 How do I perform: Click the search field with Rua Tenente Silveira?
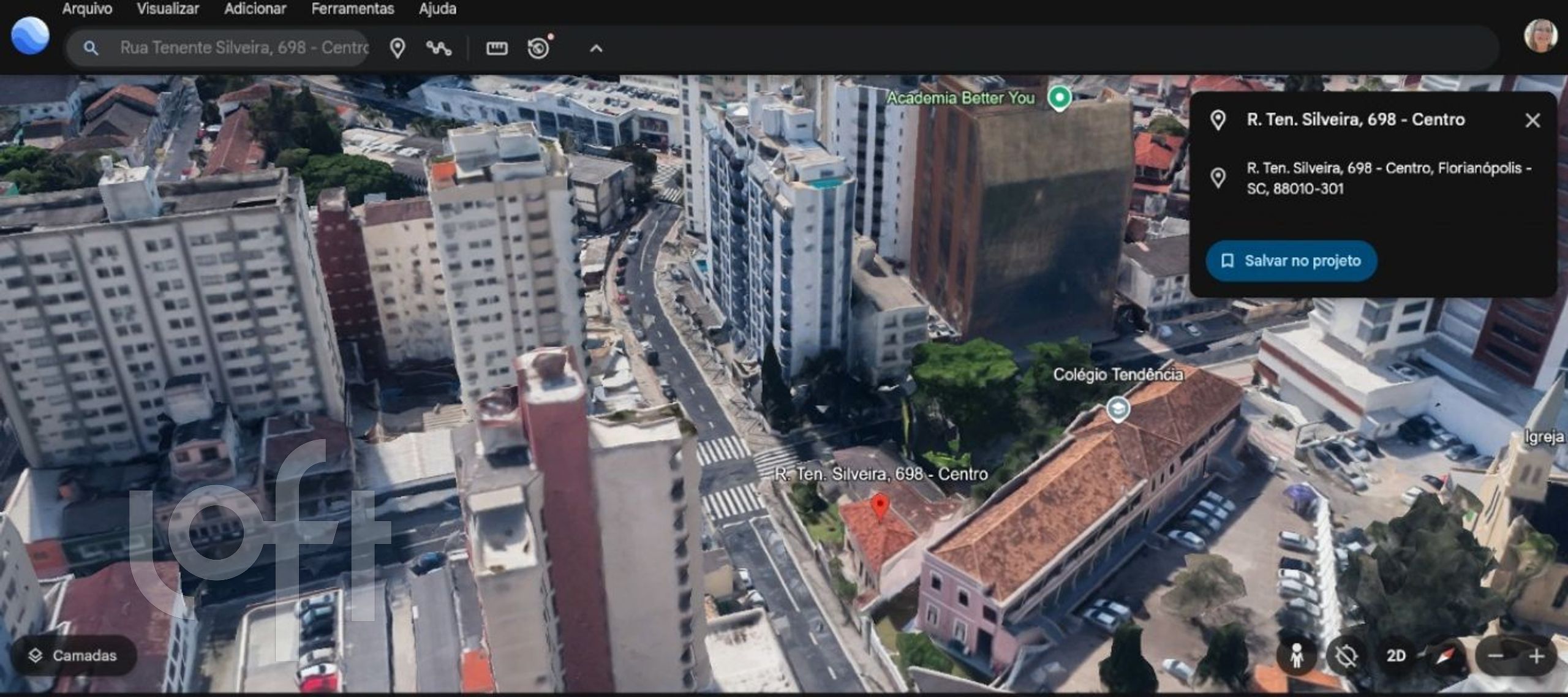[x=244, y=48]
